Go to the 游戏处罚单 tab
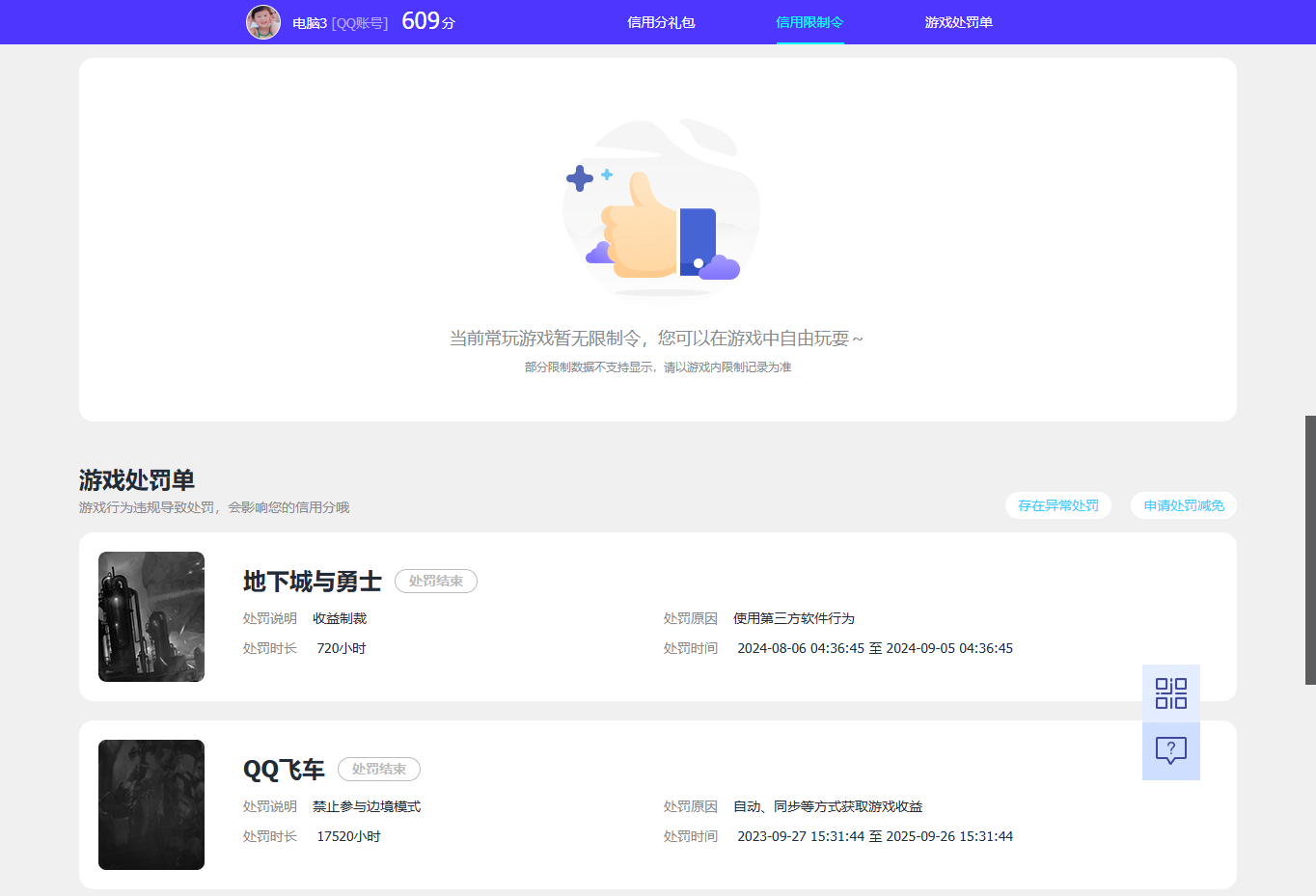This screenshot has width=1316, height=896. pos(958,22)
